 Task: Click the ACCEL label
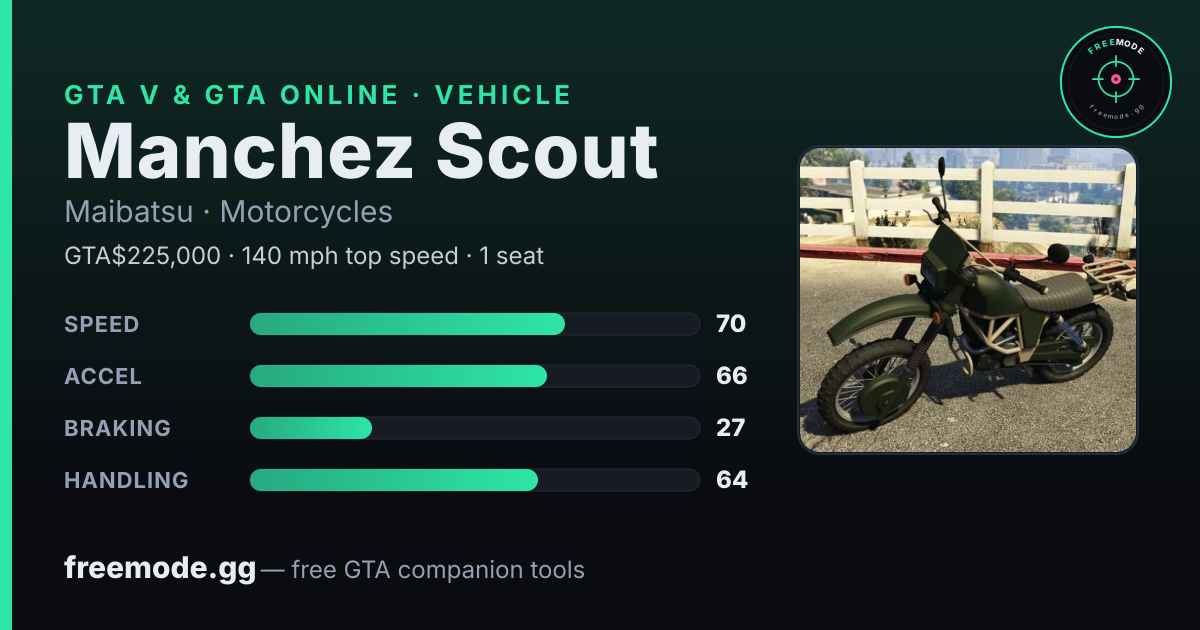coord(103,376)
